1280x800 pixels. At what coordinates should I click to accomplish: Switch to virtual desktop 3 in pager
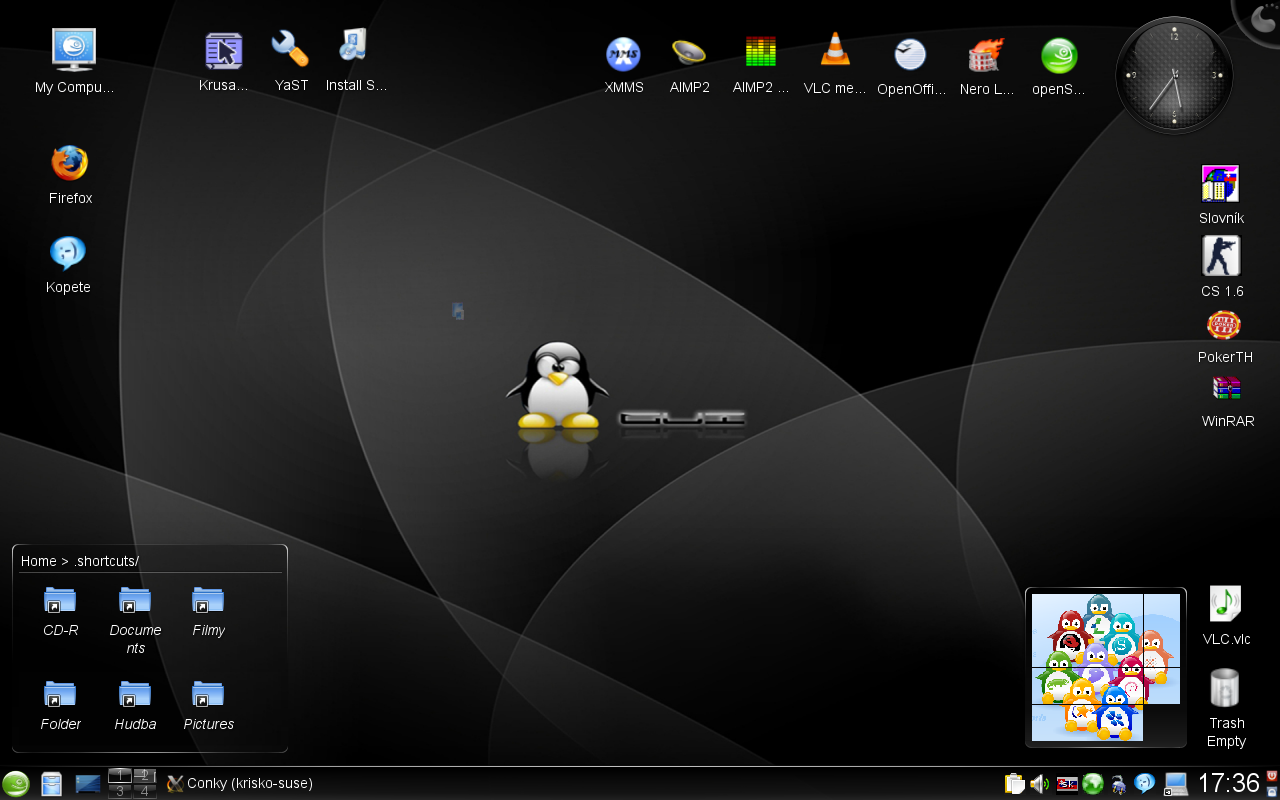[x=120, y=791]
